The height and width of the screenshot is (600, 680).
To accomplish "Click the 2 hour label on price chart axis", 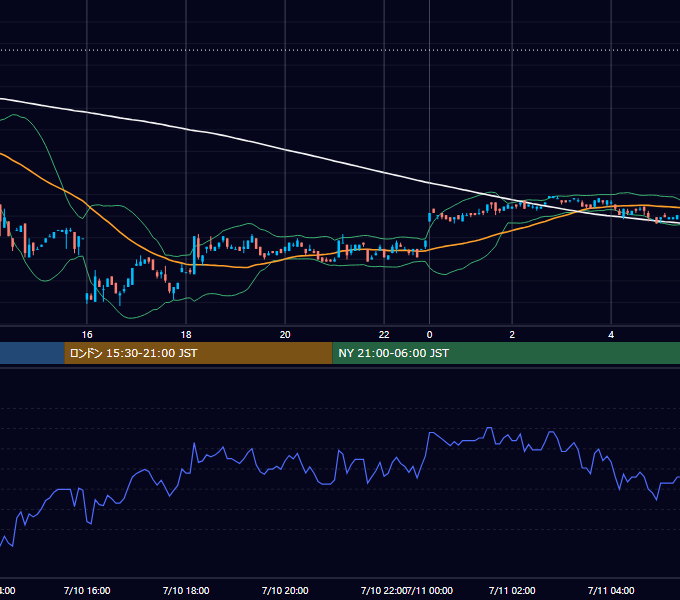I will click(x=512, y=335).
